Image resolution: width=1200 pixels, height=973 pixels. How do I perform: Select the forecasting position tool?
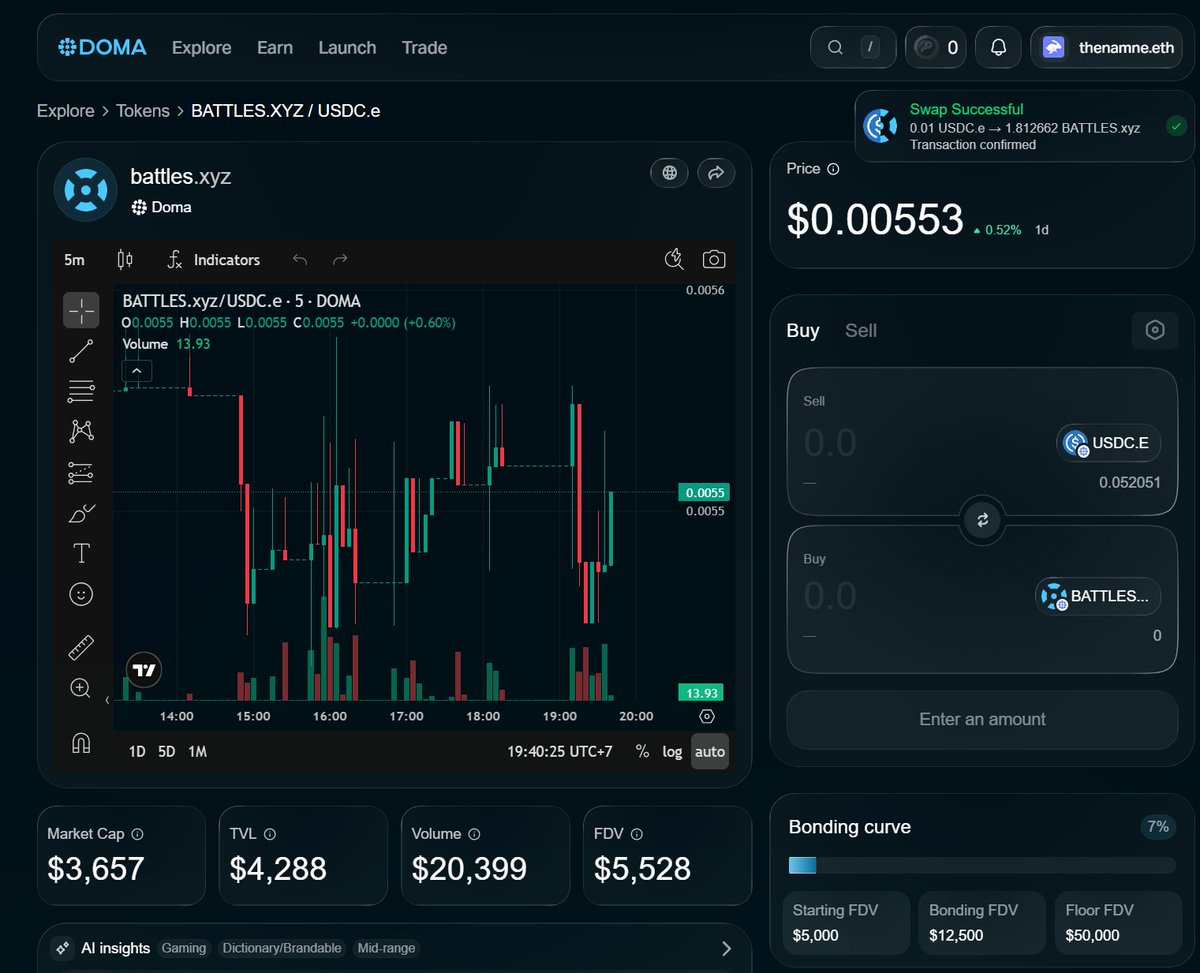point(81,472)
